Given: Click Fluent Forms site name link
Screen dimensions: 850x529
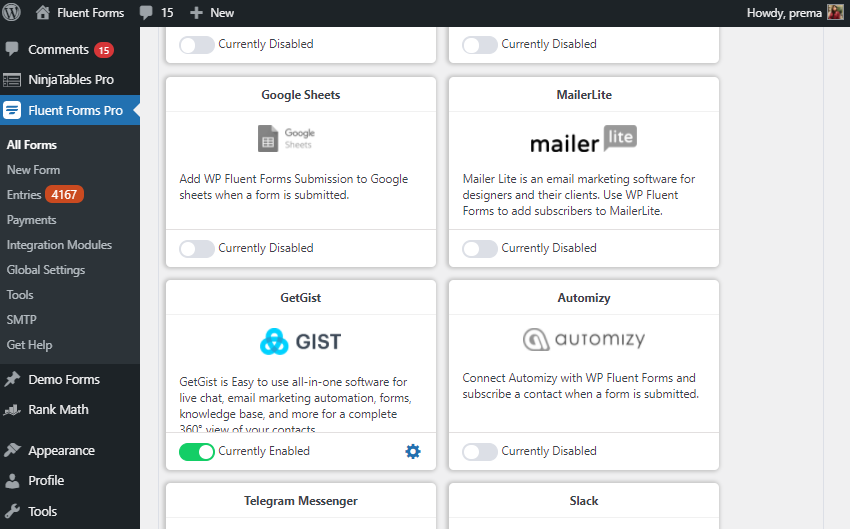Looking at the screenshot, I should (91, 13).
